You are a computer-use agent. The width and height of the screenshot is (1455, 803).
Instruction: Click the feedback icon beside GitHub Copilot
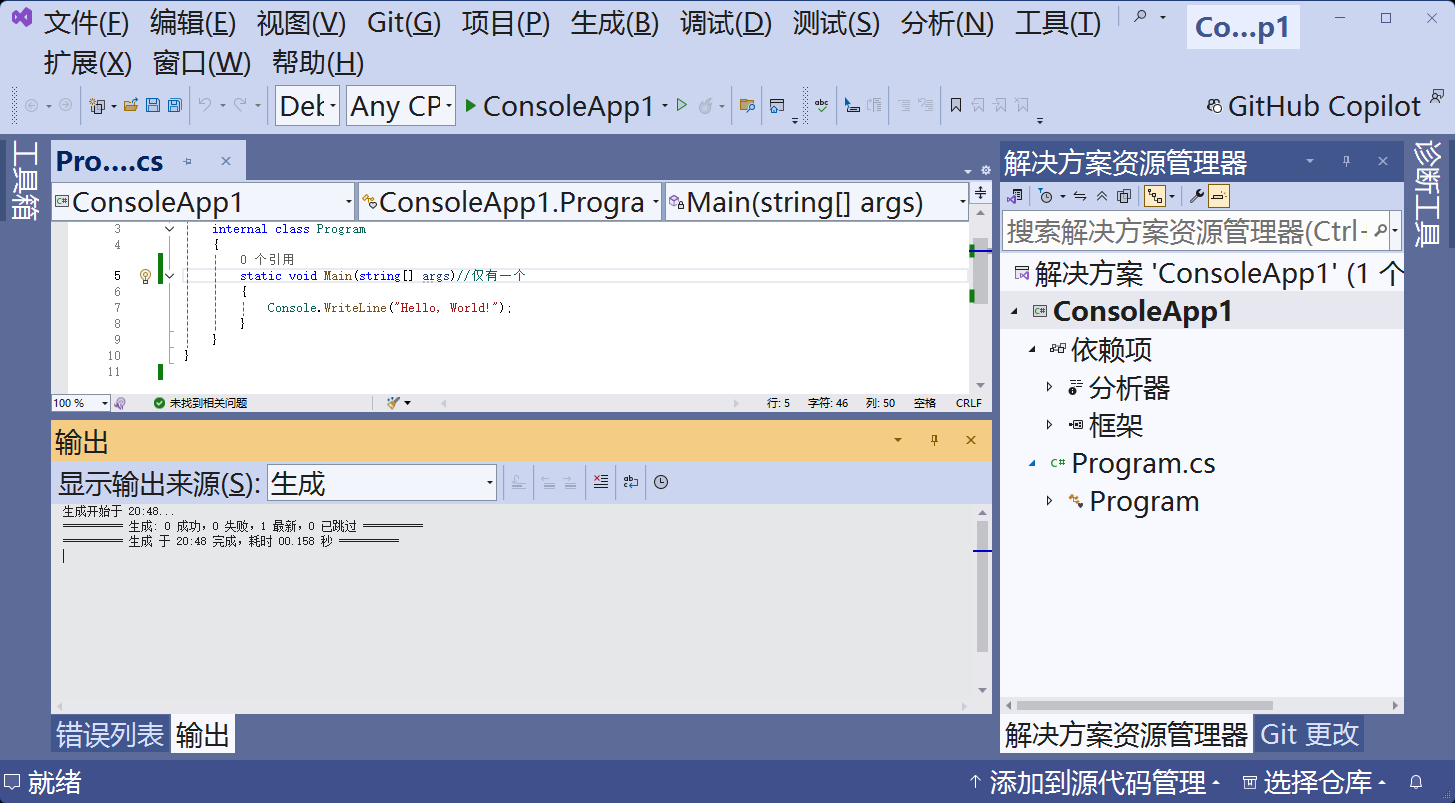(x=1437, y=96)
